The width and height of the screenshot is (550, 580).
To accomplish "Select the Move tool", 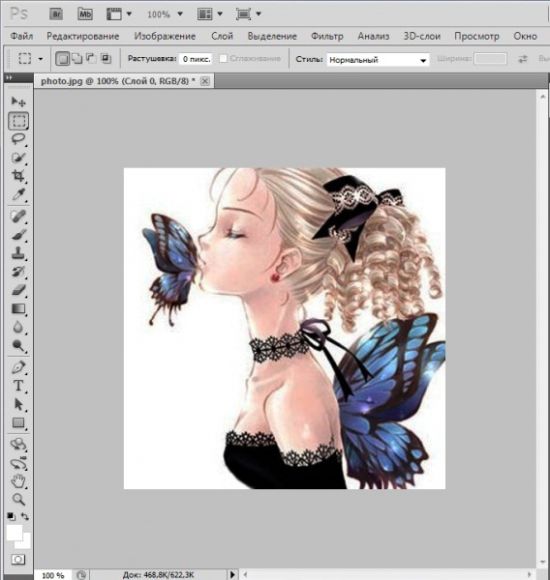I will [18, 101].
